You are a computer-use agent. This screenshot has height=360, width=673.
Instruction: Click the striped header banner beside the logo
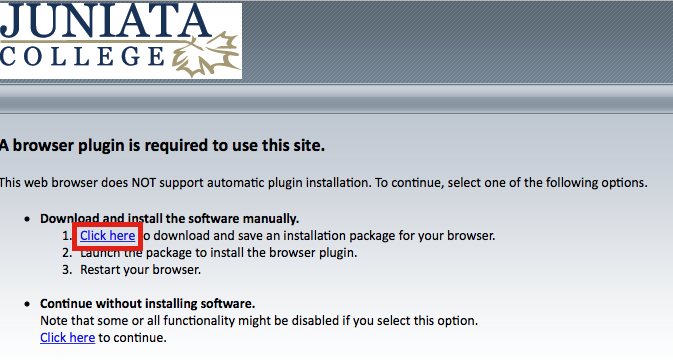pyautogui.click(x=457, y=42)
